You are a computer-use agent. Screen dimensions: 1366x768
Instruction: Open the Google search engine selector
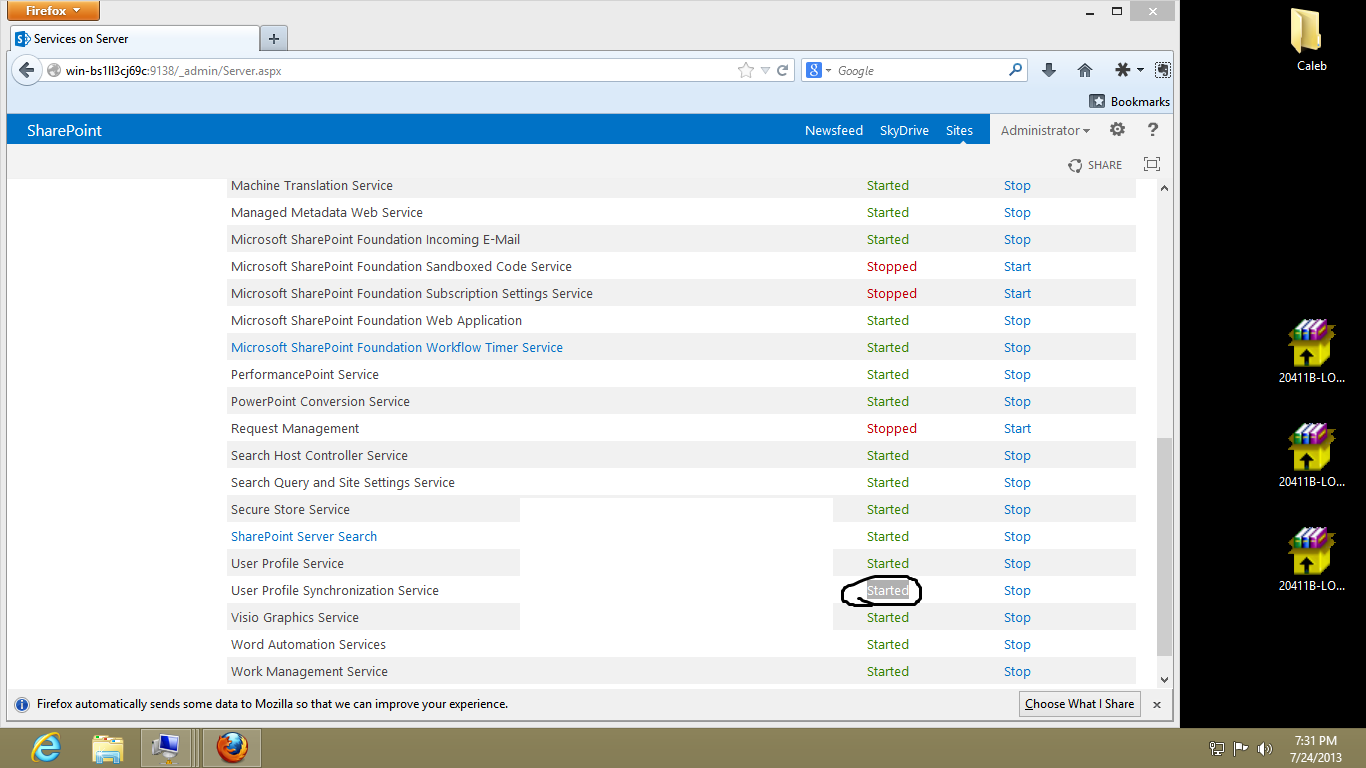[x=819, y=70]
